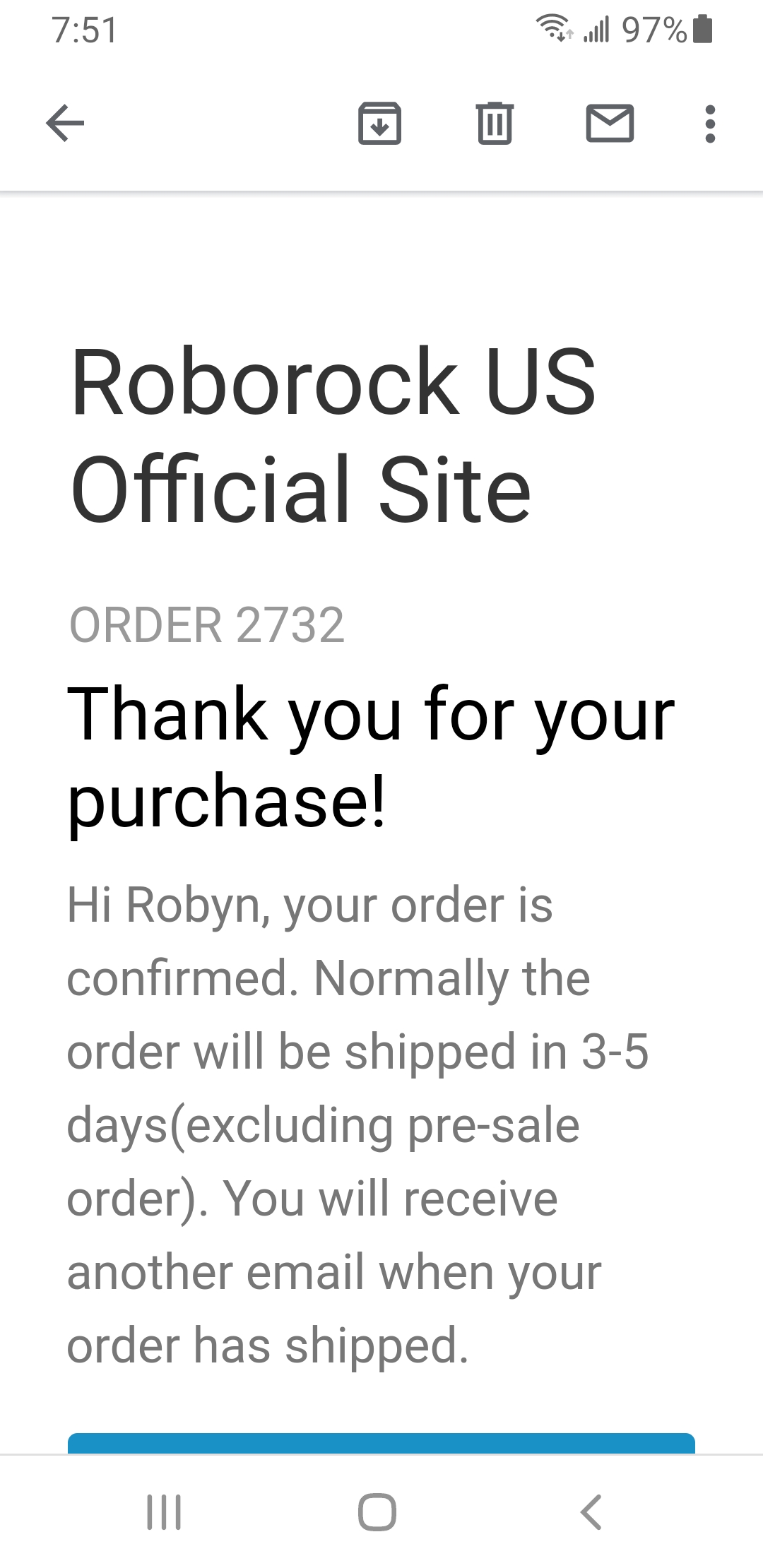Mark the email as unread
The height and width of the screenshot is (1568, 763).
(610, 124)
